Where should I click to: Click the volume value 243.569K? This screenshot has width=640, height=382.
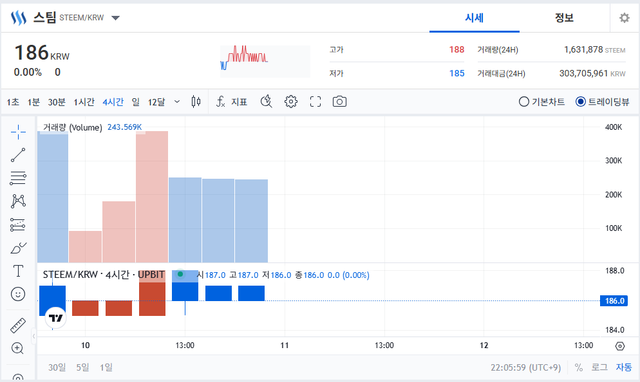[124, 127]
